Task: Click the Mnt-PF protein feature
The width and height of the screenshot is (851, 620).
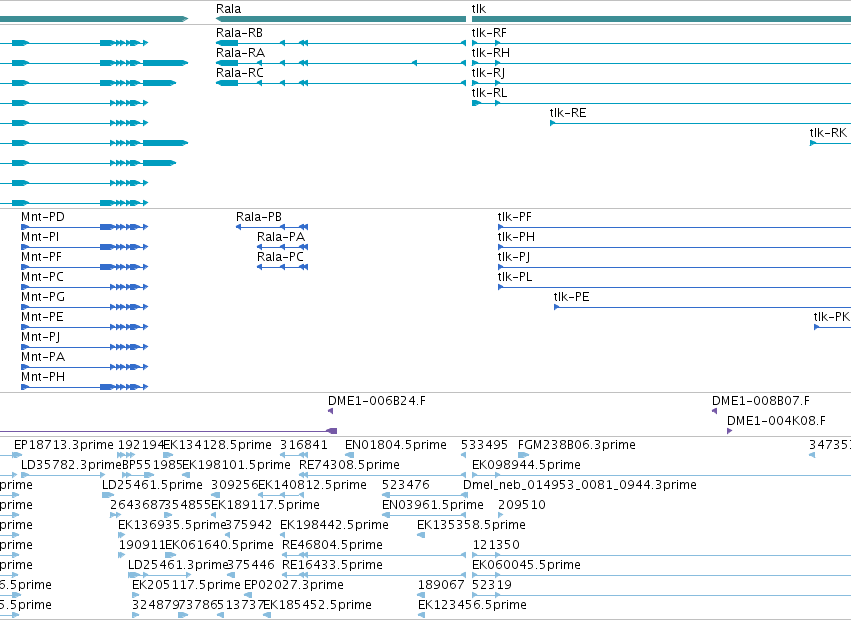Action: tap(84, 267)
